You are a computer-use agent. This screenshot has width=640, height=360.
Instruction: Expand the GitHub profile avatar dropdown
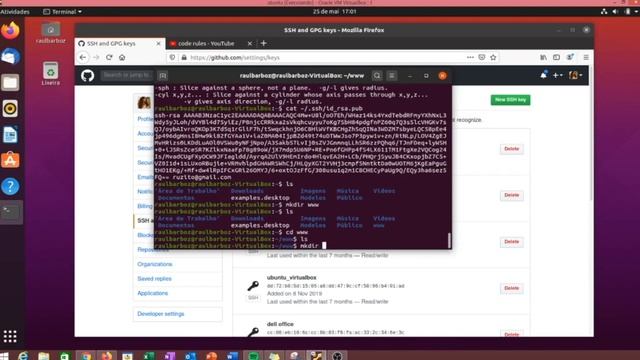575,76
